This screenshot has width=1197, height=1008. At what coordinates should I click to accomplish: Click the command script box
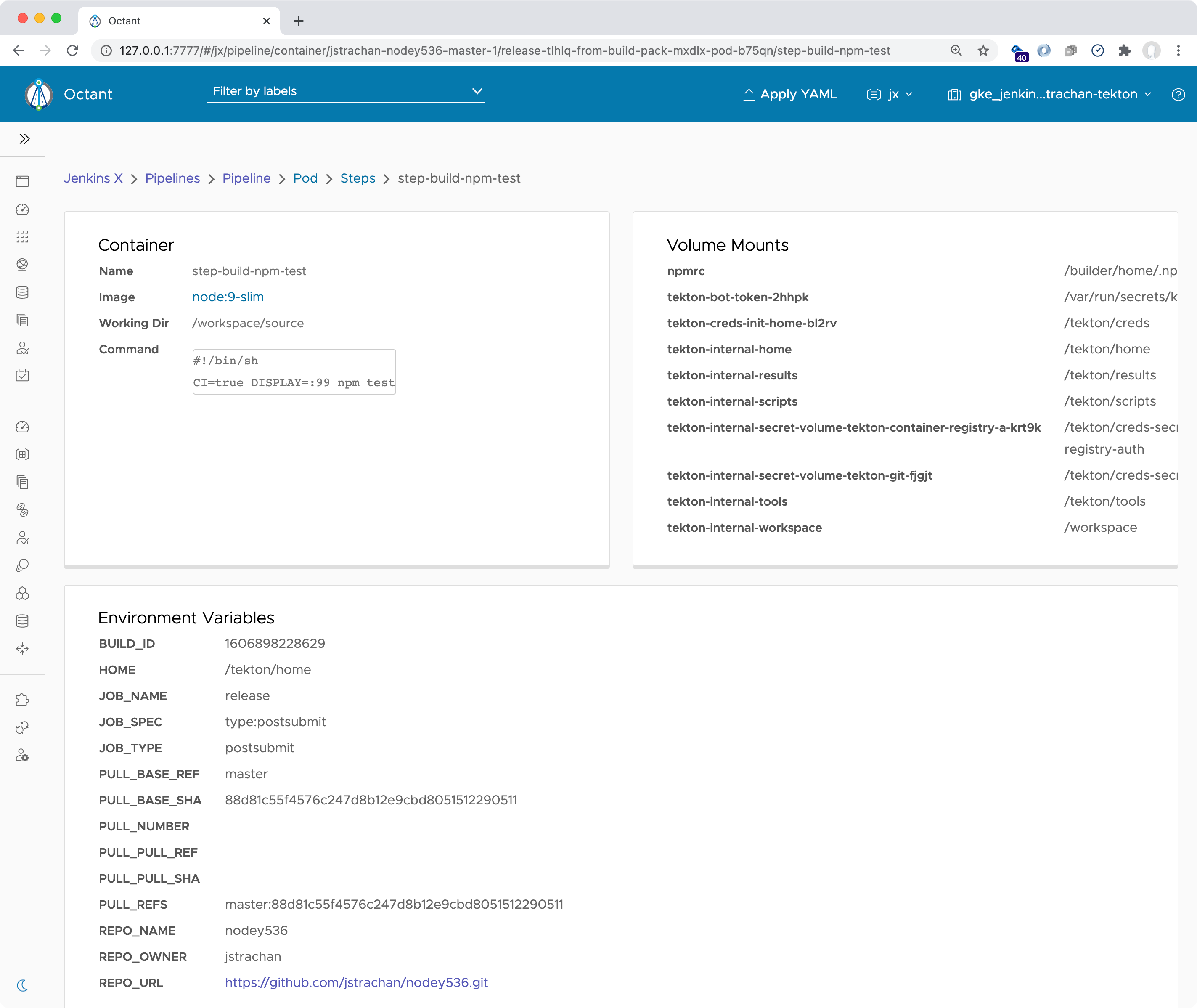click(x=294, y=371)
